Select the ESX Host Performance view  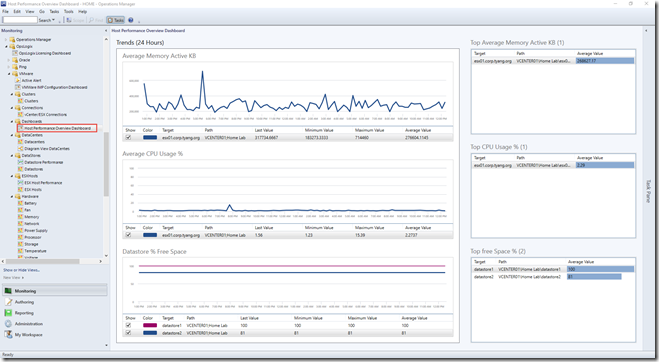tap(43, 183)
